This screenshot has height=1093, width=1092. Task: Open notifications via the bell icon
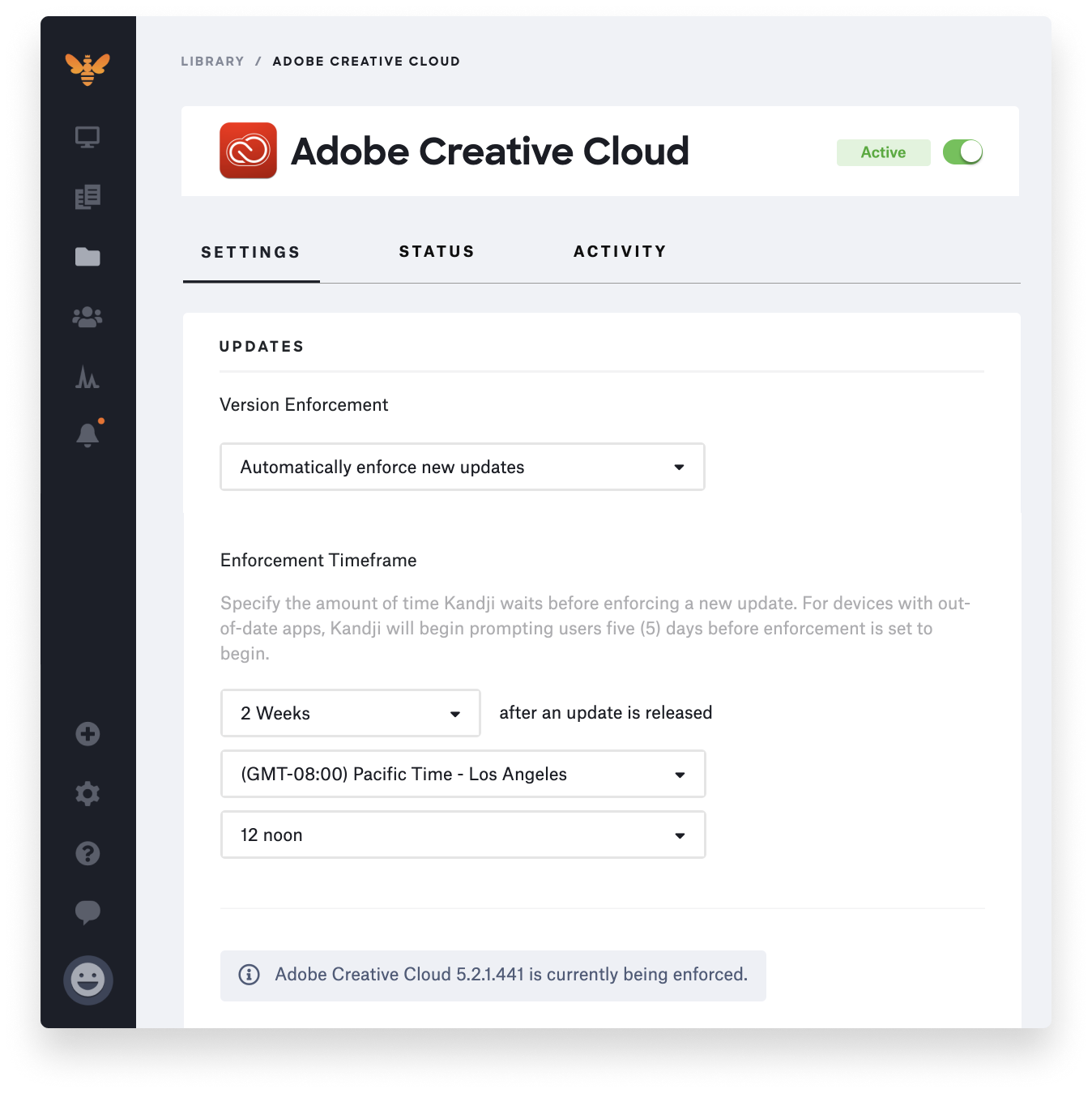pos(87,433)
